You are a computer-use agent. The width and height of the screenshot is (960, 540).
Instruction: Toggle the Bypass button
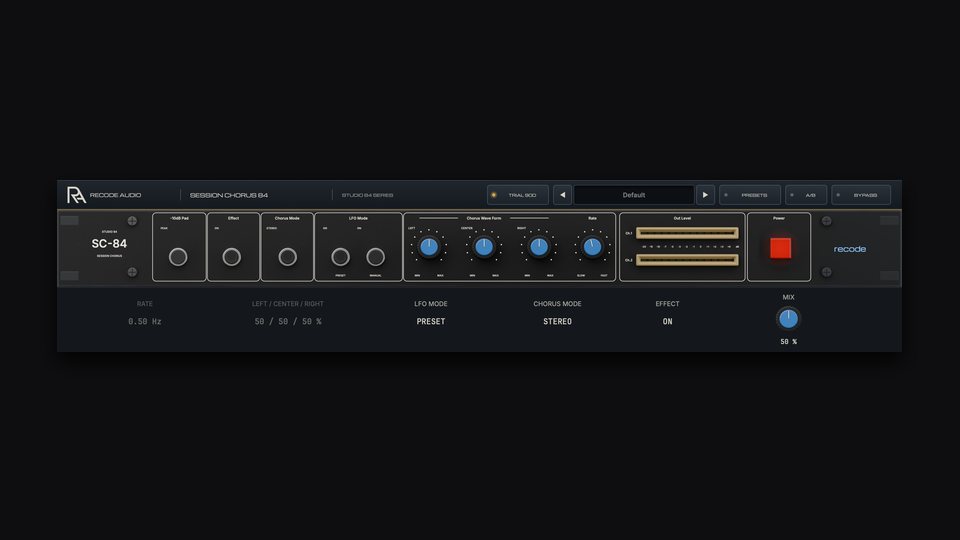861,195
